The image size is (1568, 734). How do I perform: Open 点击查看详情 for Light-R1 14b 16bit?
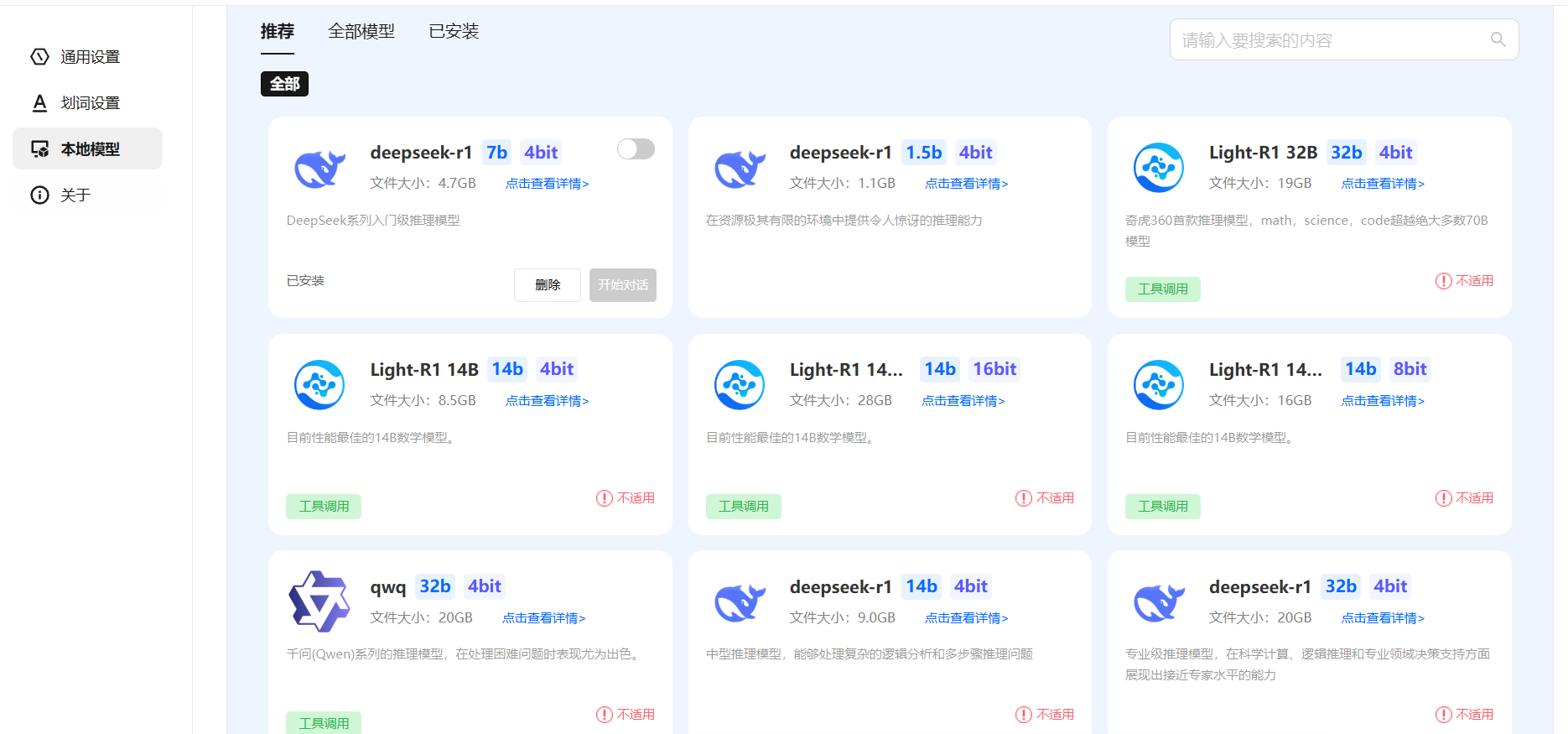tap(963, 401)
